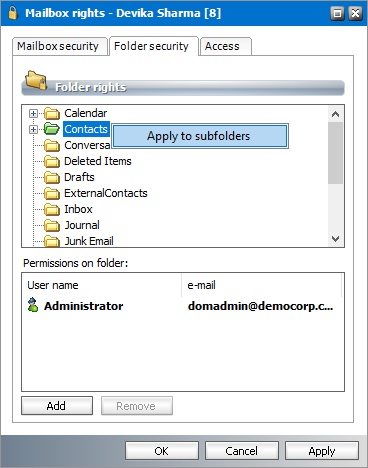Select the ExternalContacts folder
Image resolution: width=368 pixels, height=468 pixels.
[106, 193]
